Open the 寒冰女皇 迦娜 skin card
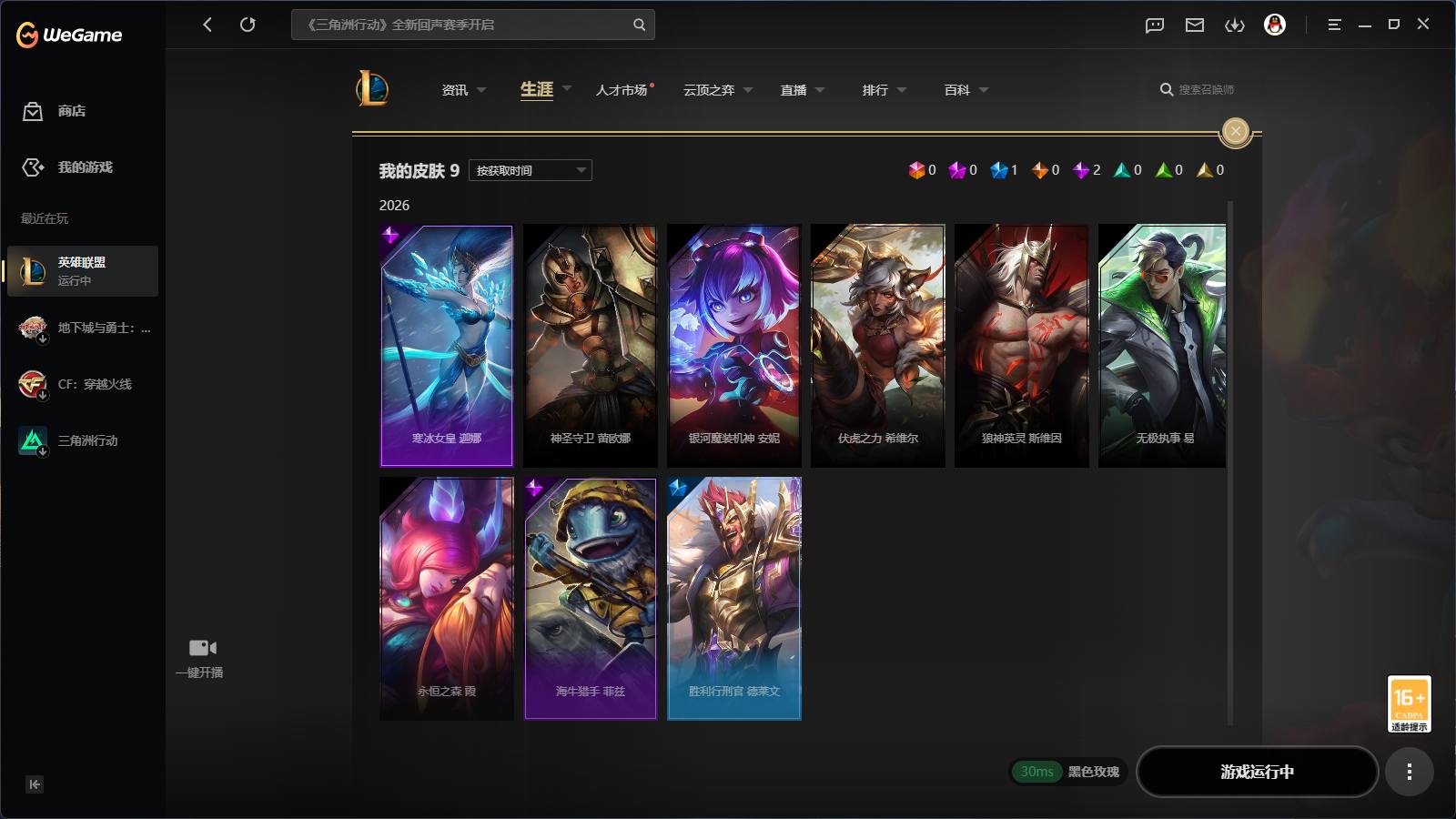 click(446, 346)
